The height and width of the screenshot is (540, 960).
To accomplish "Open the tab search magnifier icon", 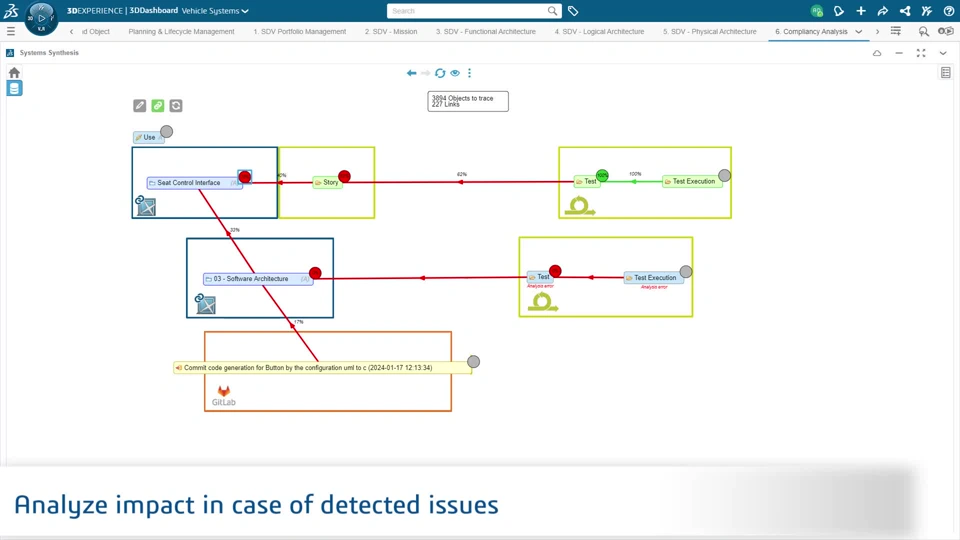I will click(923, 31).
